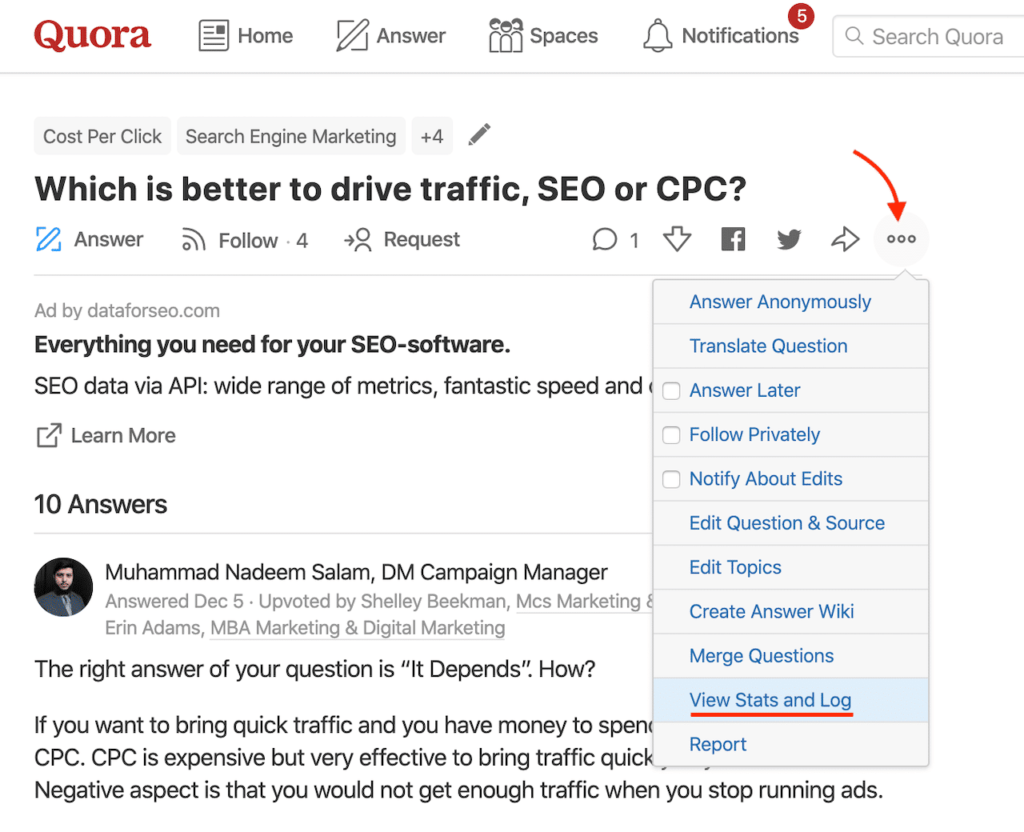
Task: Click the Learn More ad link
Action: point(123,436)
